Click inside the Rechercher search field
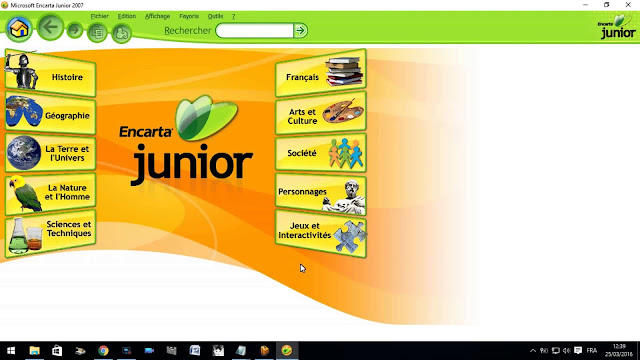 click(254, 31)
